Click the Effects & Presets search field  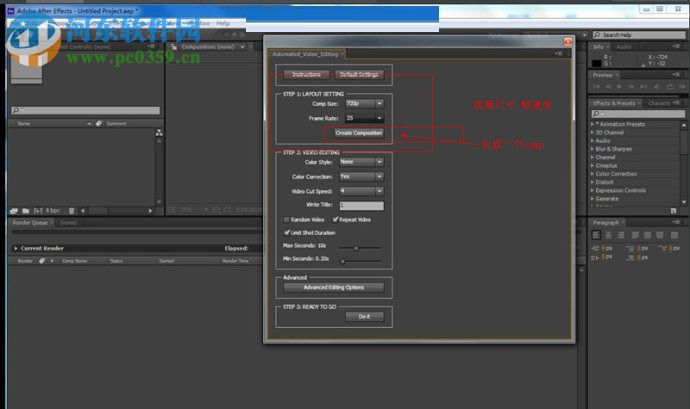(638, 114)
